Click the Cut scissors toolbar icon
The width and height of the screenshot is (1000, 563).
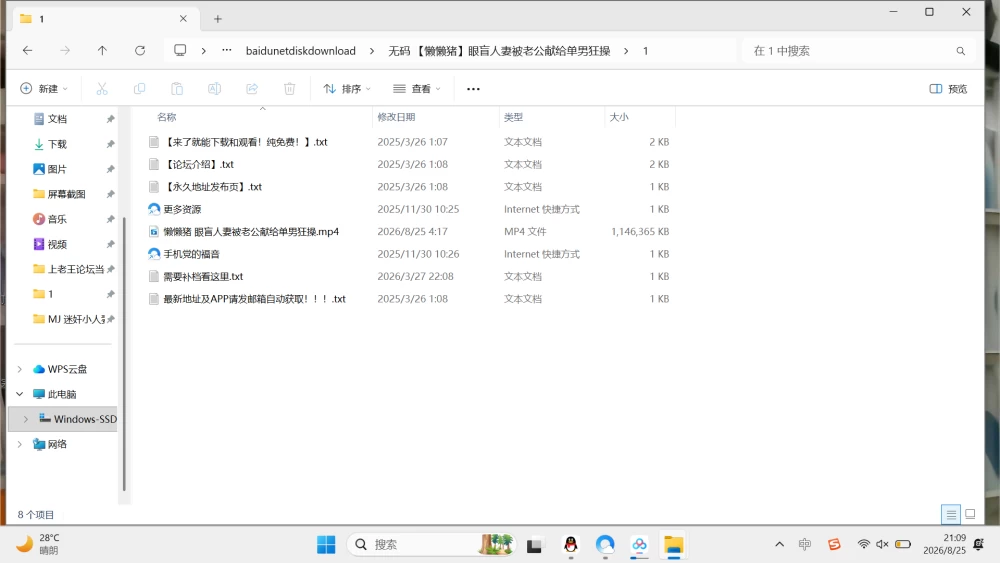(102, 89)
